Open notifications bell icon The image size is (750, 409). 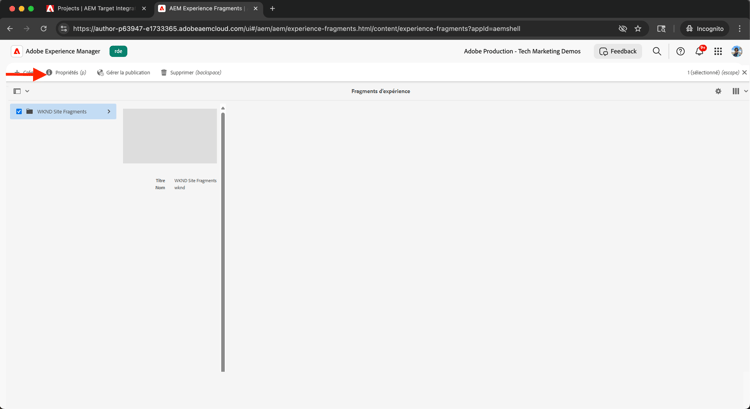(699, 51)
